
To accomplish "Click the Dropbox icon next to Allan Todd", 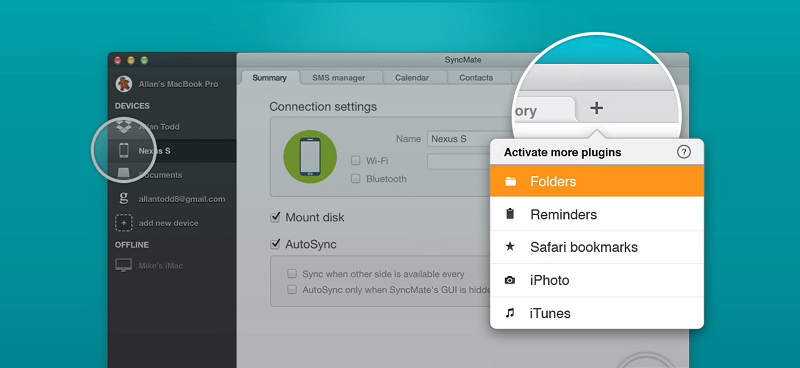I will pyautogui.click(x=124, y=126).
